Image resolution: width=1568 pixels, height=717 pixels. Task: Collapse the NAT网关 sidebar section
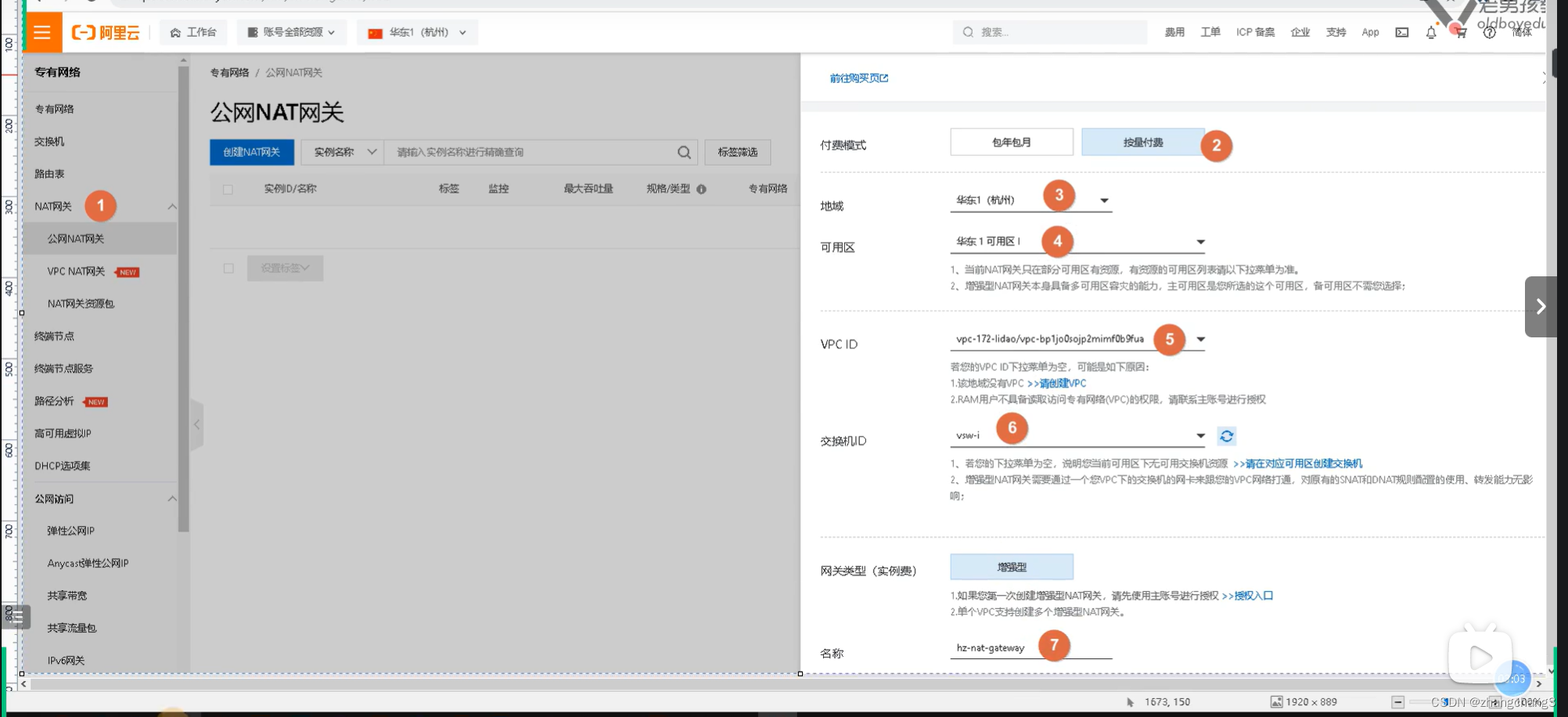pos(171,206)
